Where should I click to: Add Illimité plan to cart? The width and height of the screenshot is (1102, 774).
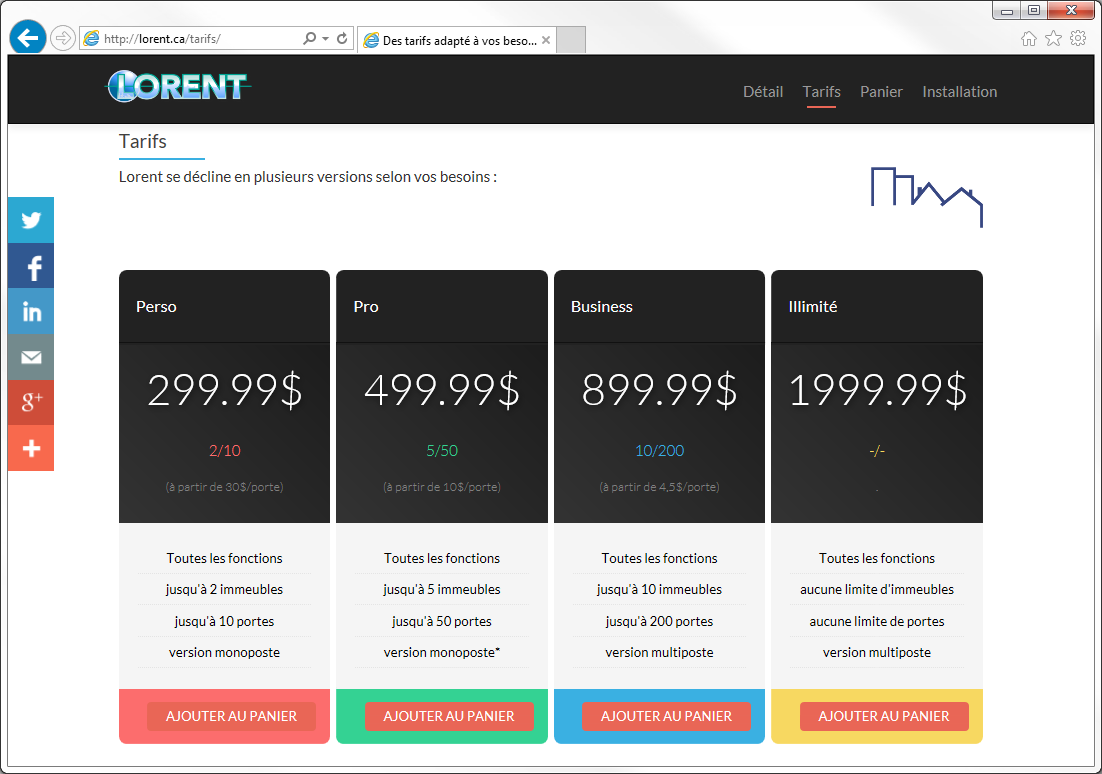point(884,716)
